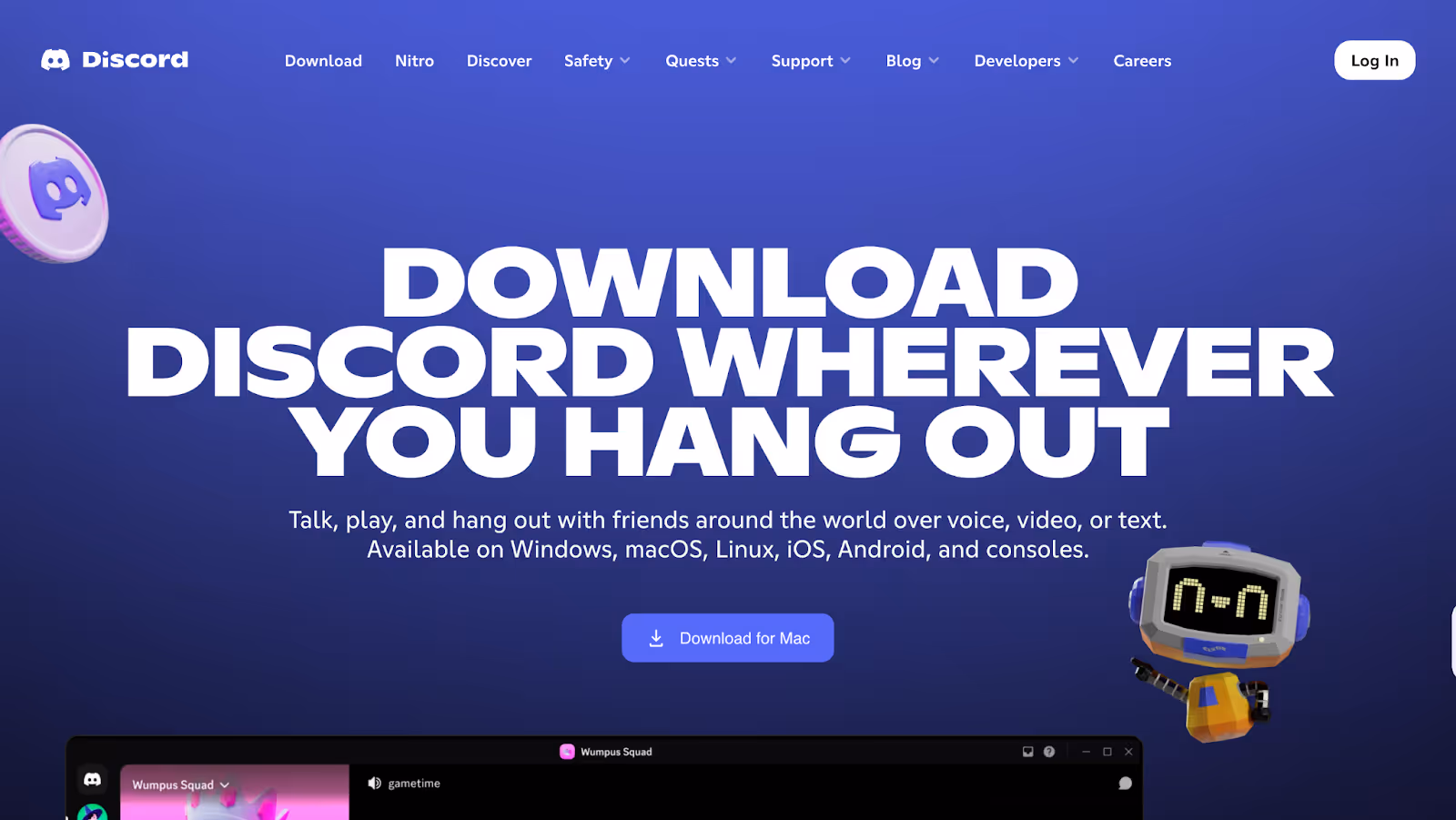The image size is (1456, 820).
Task: Click the Log In button
Action: (1374, 60)
